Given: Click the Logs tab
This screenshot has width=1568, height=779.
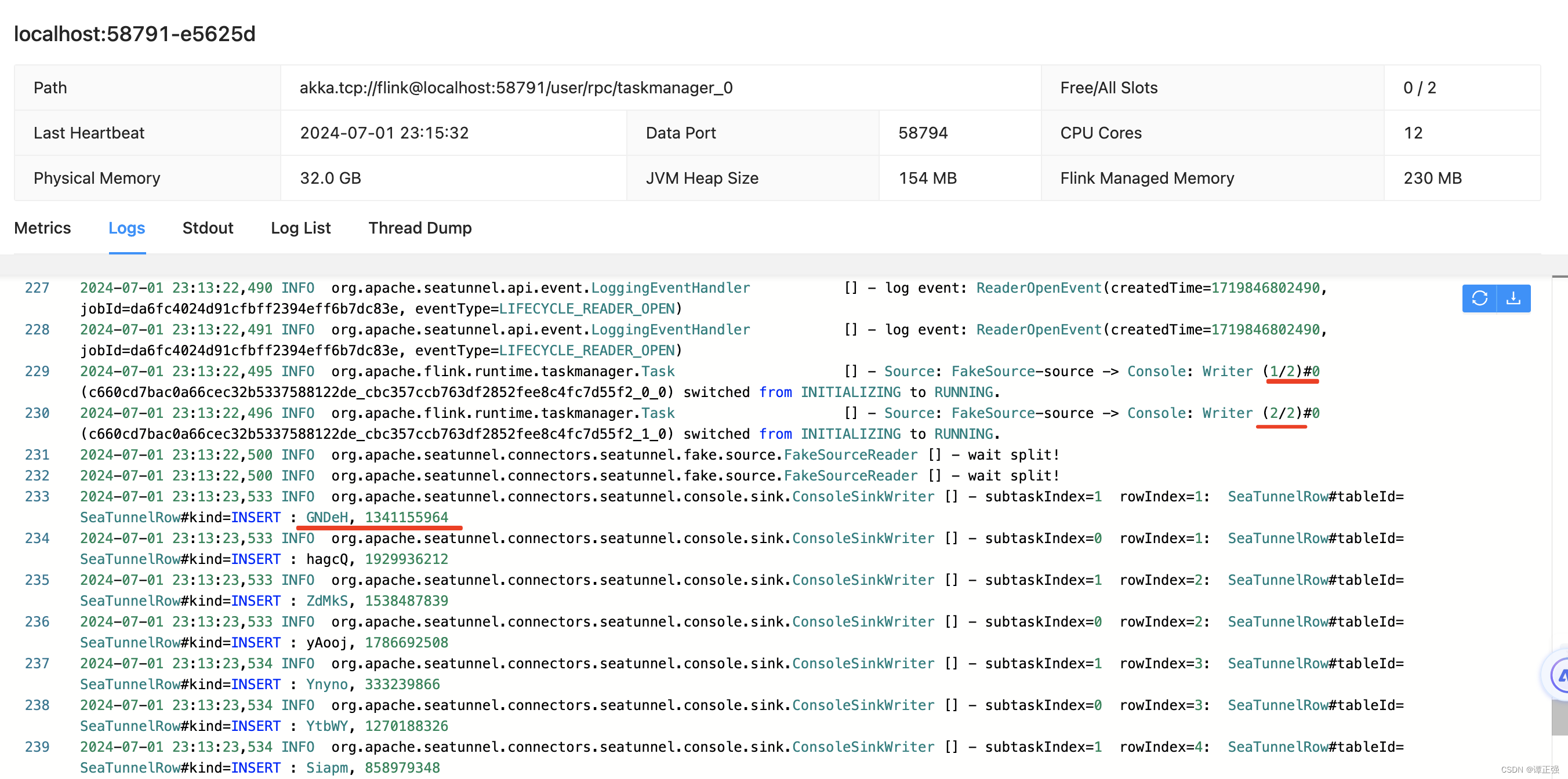Looking at the screenshot, I should point(126,228).
